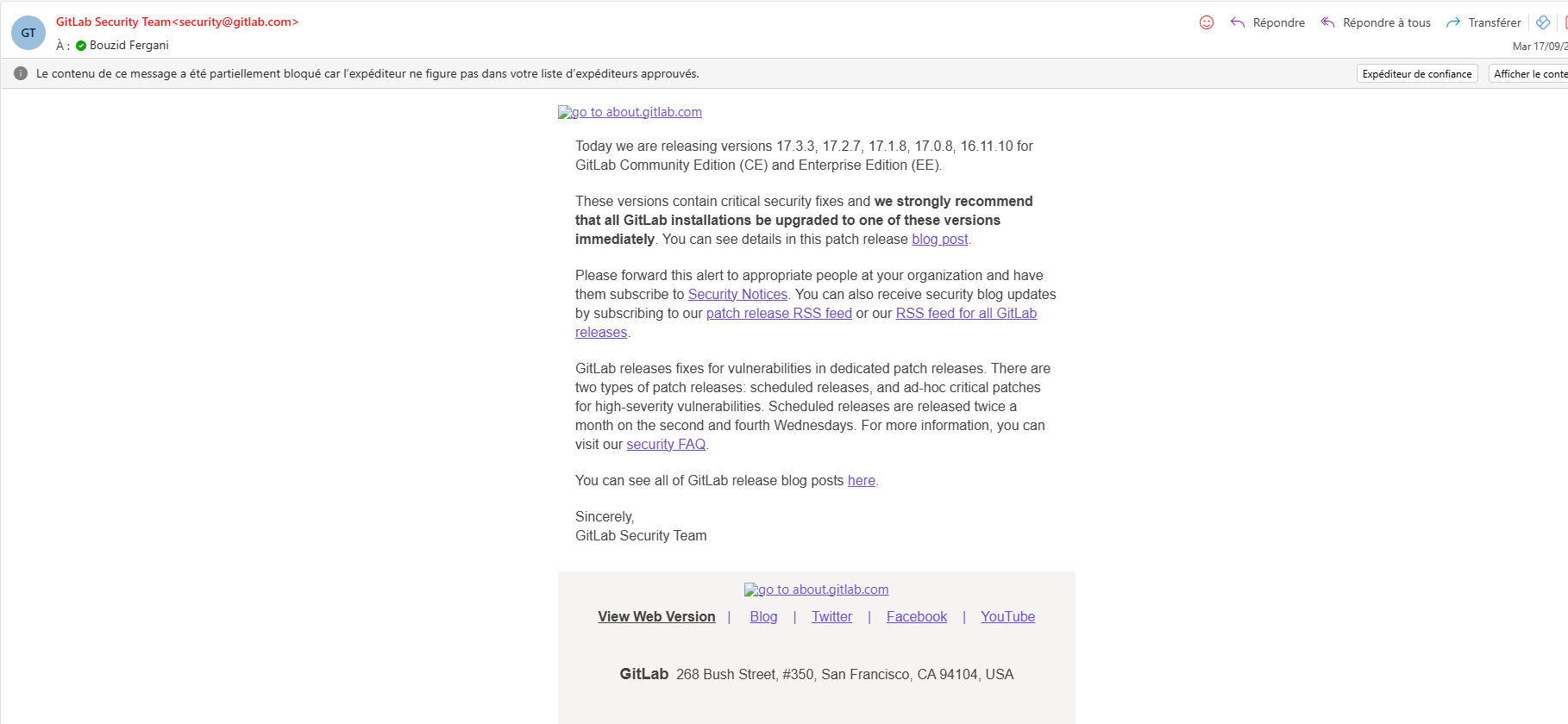Forward the email with Transférer
1568x724 pixels.
(x=1483, y=22)
